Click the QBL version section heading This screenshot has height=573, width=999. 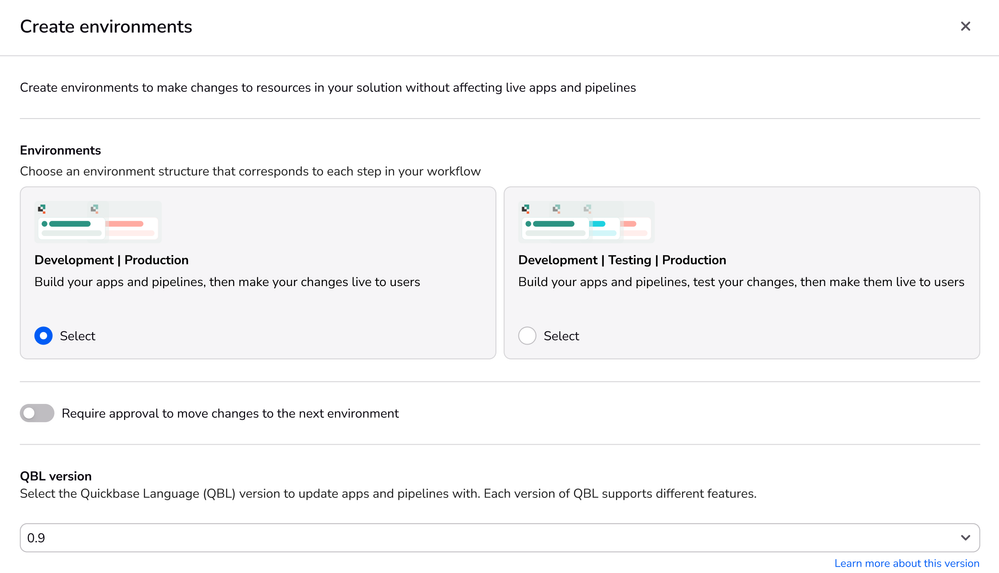[56, 476]
